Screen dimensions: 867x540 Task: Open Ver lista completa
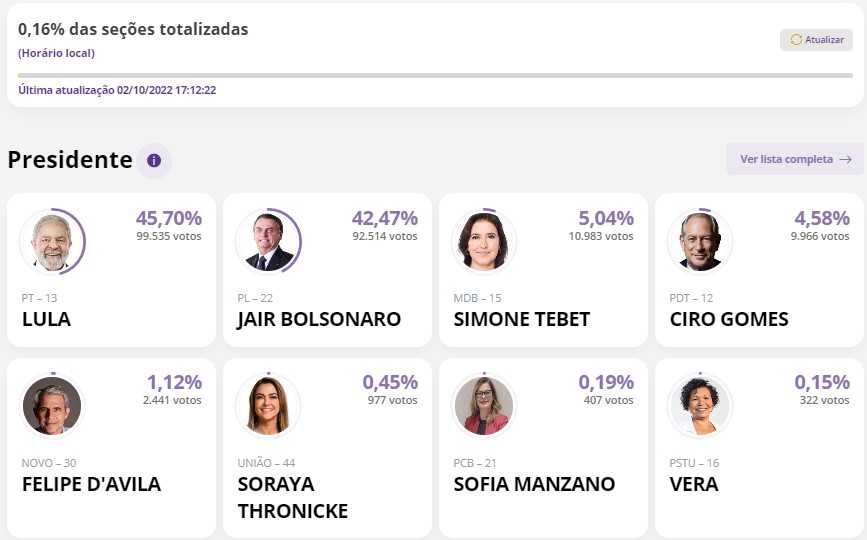tap(787, 159)
